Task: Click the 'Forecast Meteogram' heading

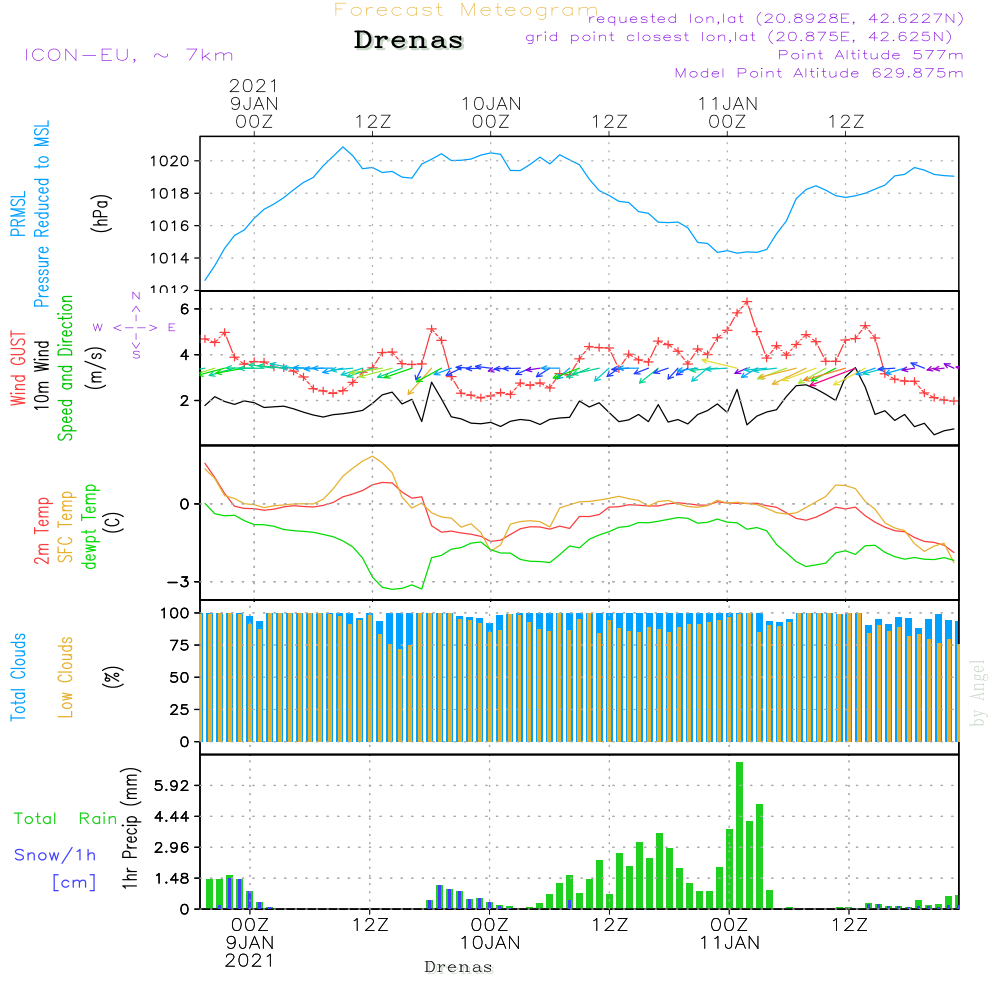Action: tap(466, 10)
